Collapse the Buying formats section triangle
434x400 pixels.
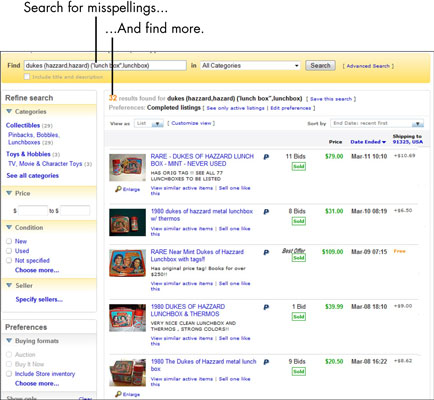9,341
